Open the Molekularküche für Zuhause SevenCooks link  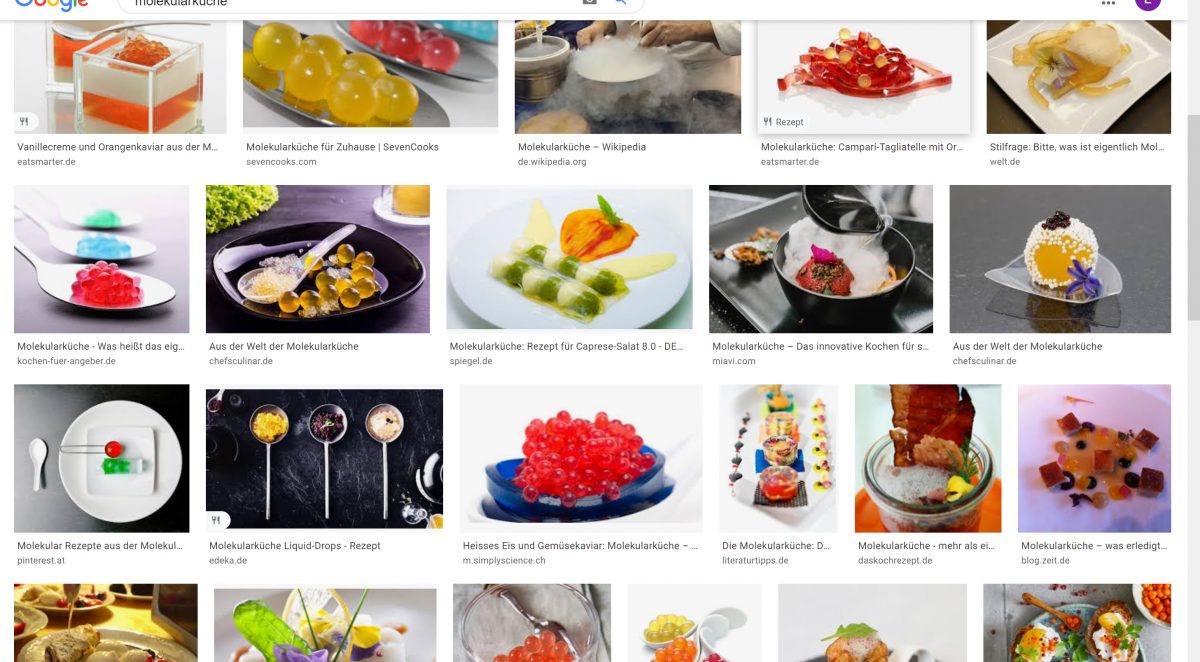tap(342, 147)
